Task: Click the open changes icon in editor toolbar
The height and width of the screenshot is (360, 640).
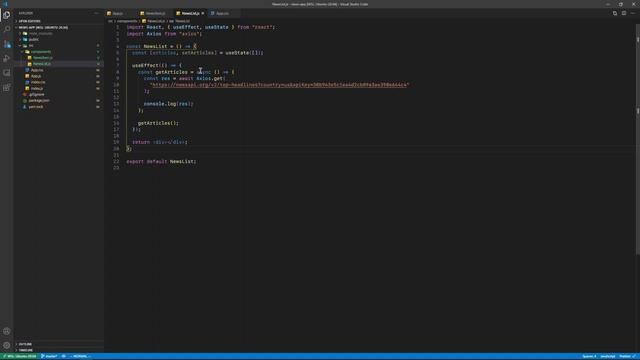Action: (x=615, y=13)
